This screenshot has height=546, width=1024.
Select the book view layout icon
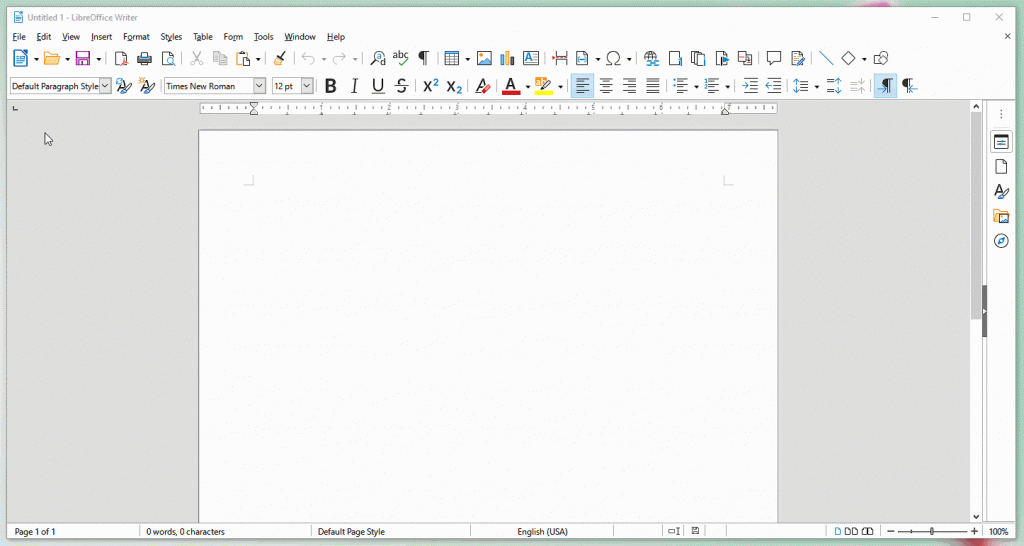pos(867,532)
